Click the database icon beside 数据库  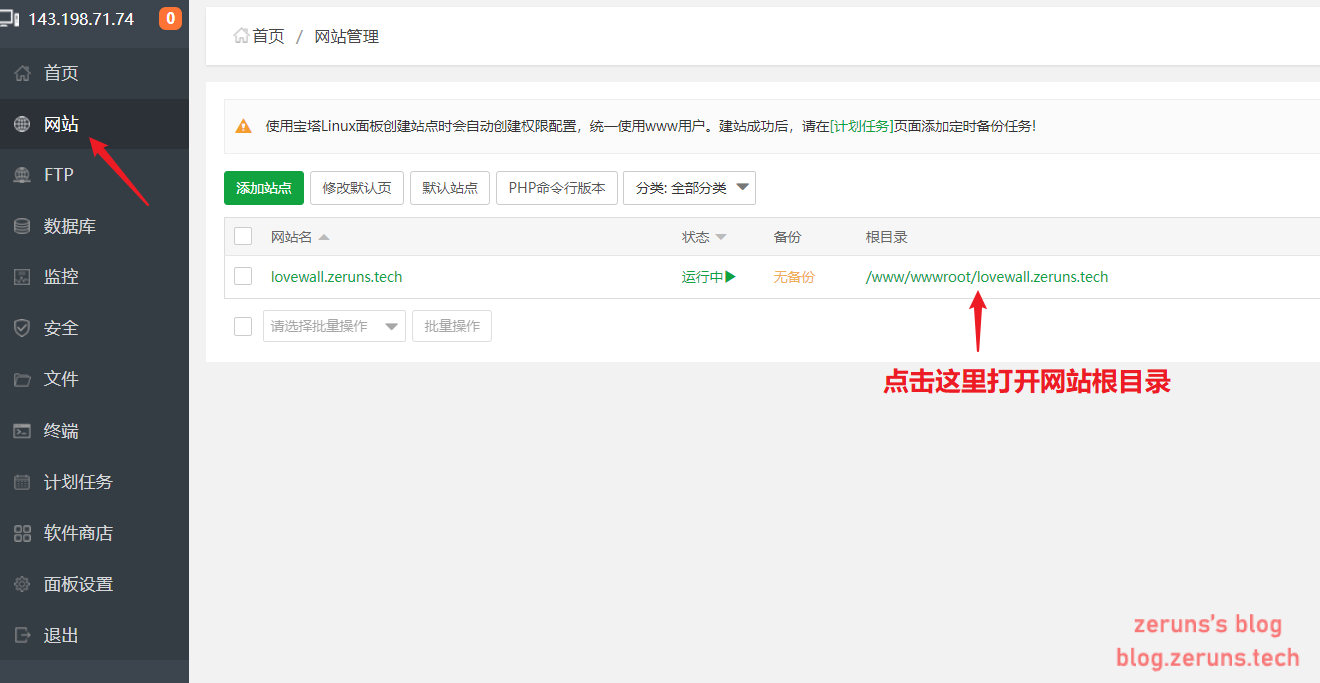pos(22,227)
